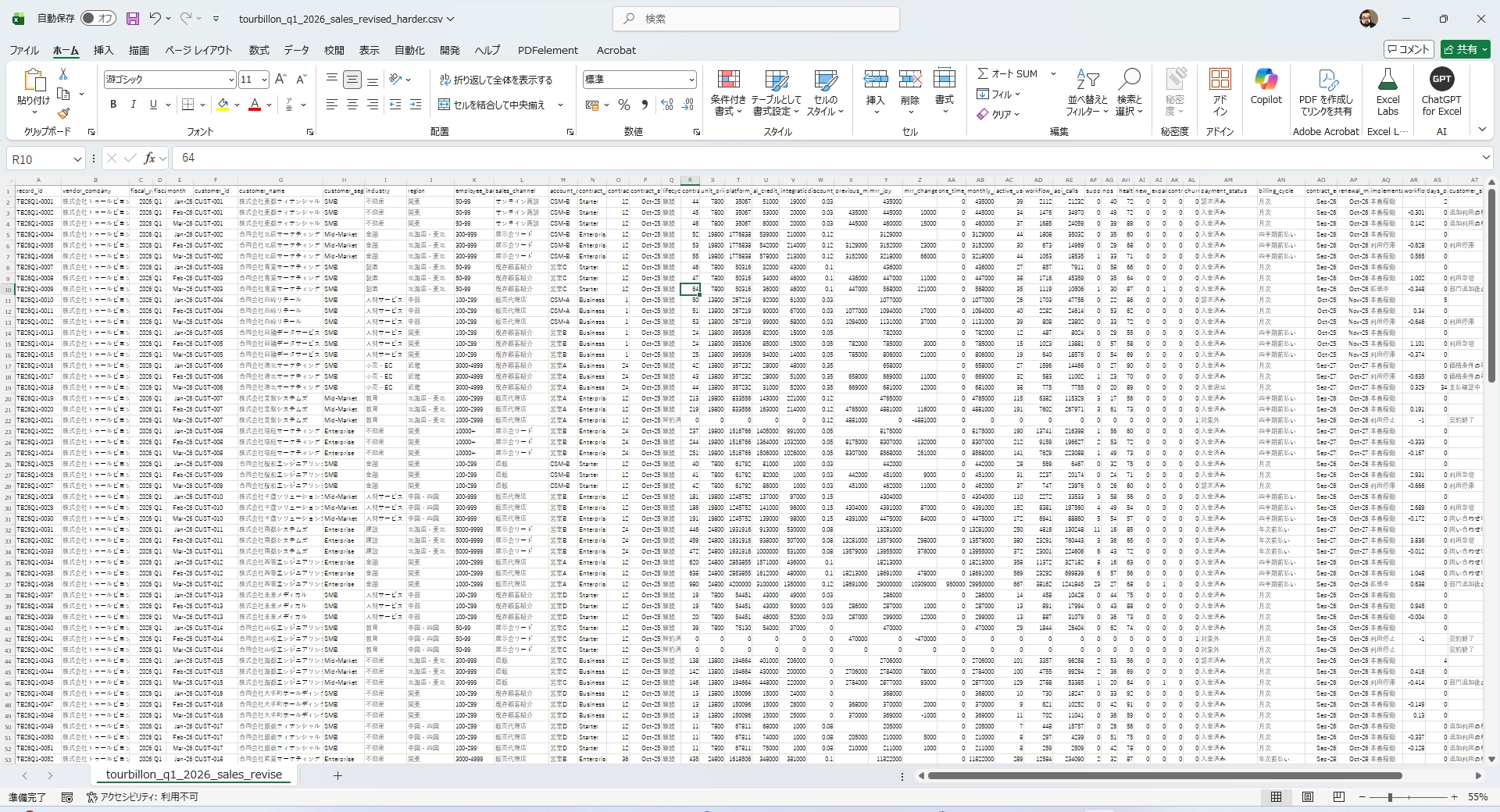Select the tourbillon_q1_2026_sales_revise sheet tab
1500x812 pixels.
click(x=194, y=775)
